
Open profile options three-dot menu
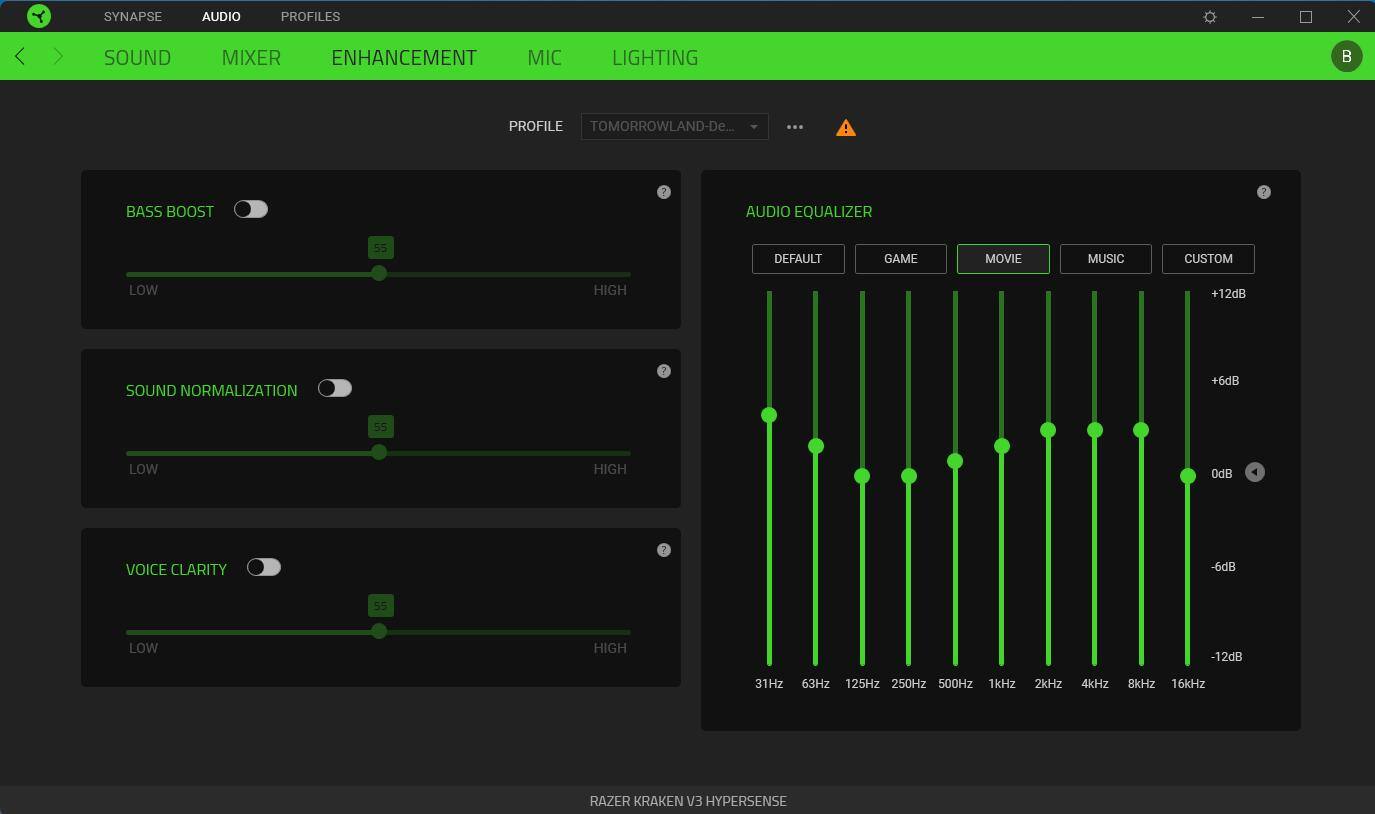point(795,127)
